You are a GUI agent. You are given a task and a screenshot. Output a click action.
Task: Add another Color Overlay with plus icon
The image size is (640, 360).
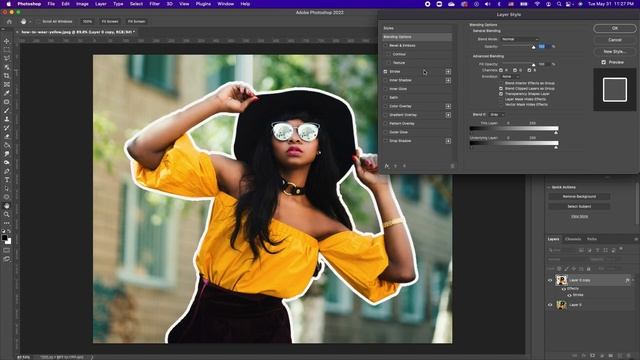pyautogui.click(x=448, y=106)
